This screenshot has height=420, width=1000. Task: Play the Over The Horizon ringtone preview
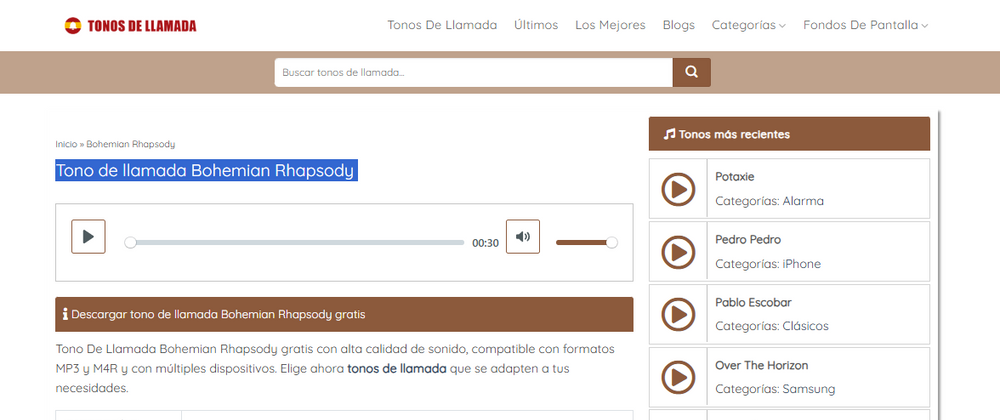[x=677, y=377]
